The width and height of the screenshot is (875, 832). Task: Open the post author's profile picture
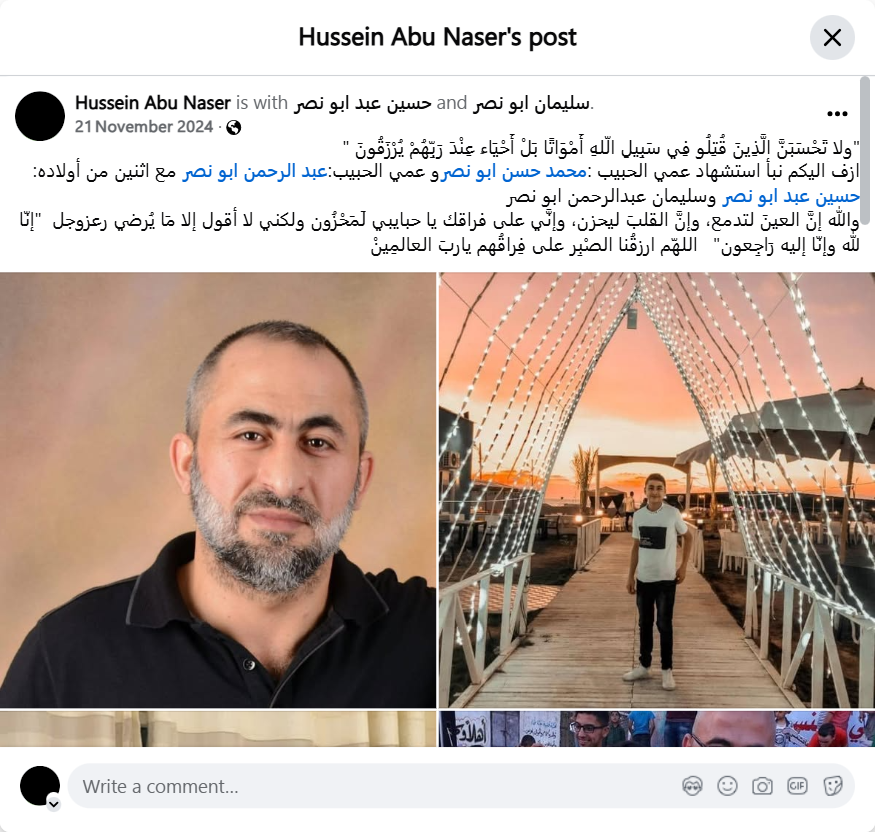pyautogui.click(x=40, y=116)
